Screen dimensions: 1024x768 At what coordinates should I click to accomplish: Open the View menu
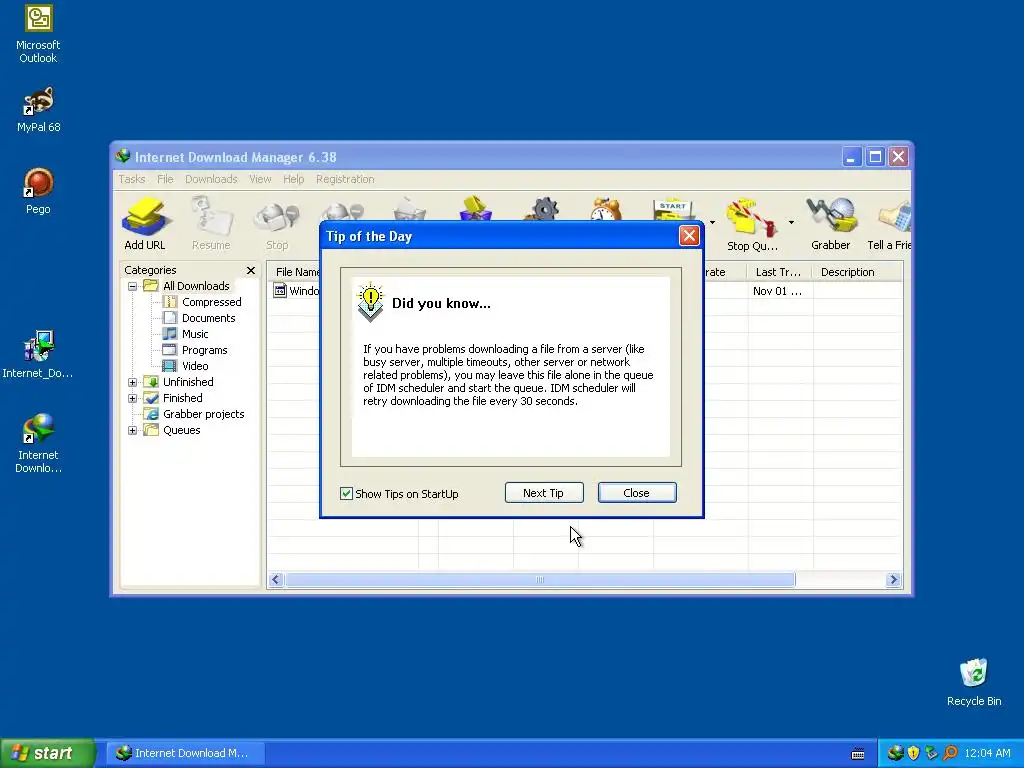[x=260, y=179]
